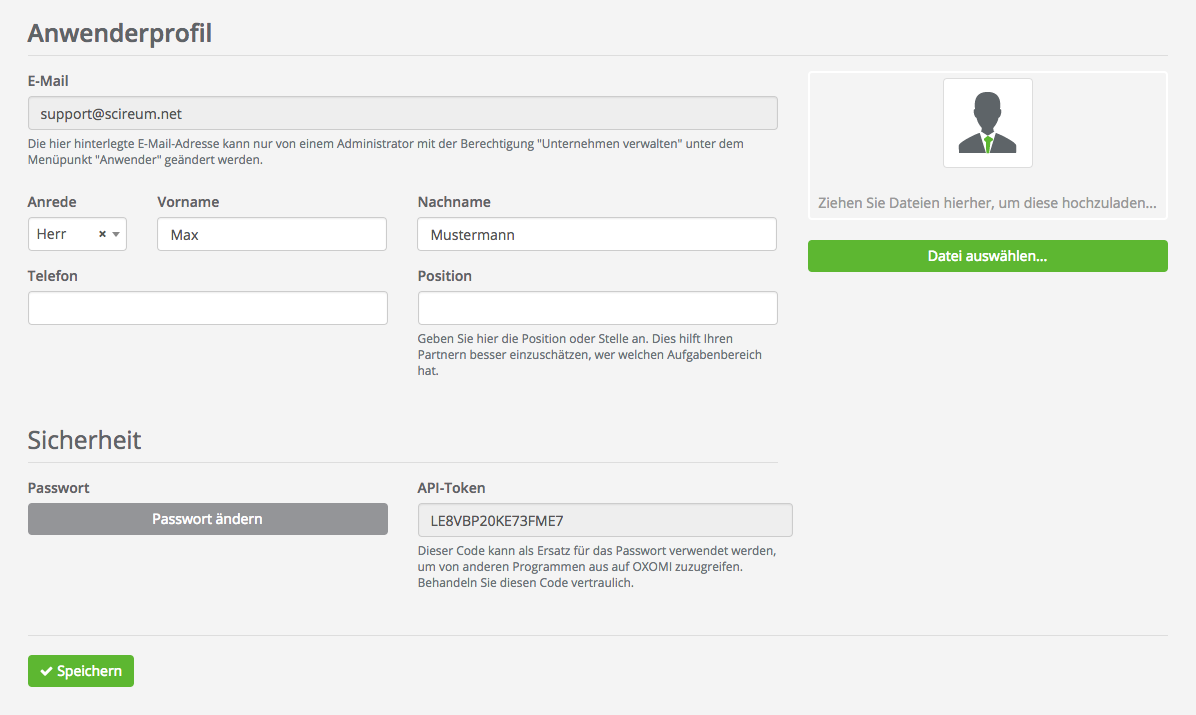Click the API-Token label text
This screenshot has width=1196, height=715.
click(x=451, y=488)
